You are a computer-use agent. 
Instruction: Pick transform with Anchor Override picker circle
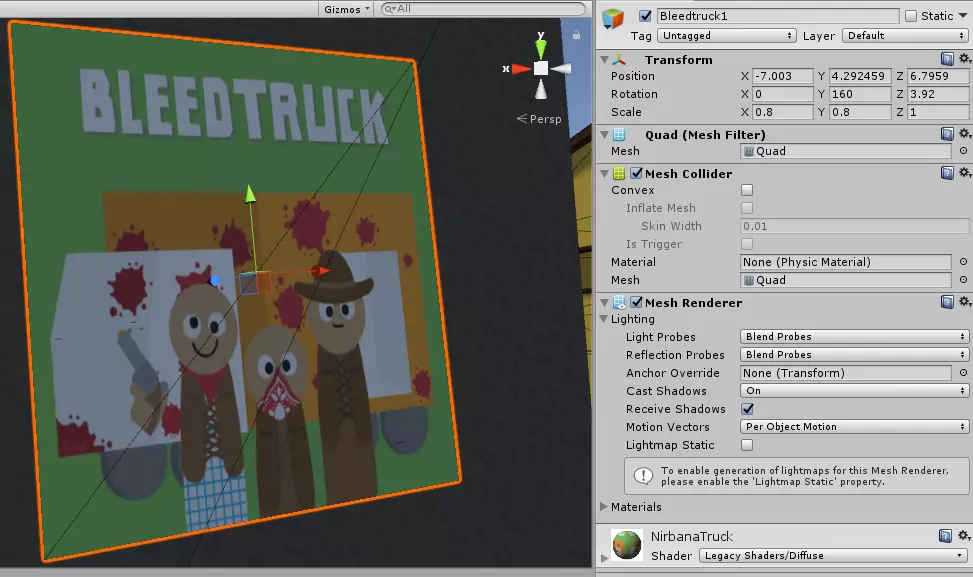(963, 373)
